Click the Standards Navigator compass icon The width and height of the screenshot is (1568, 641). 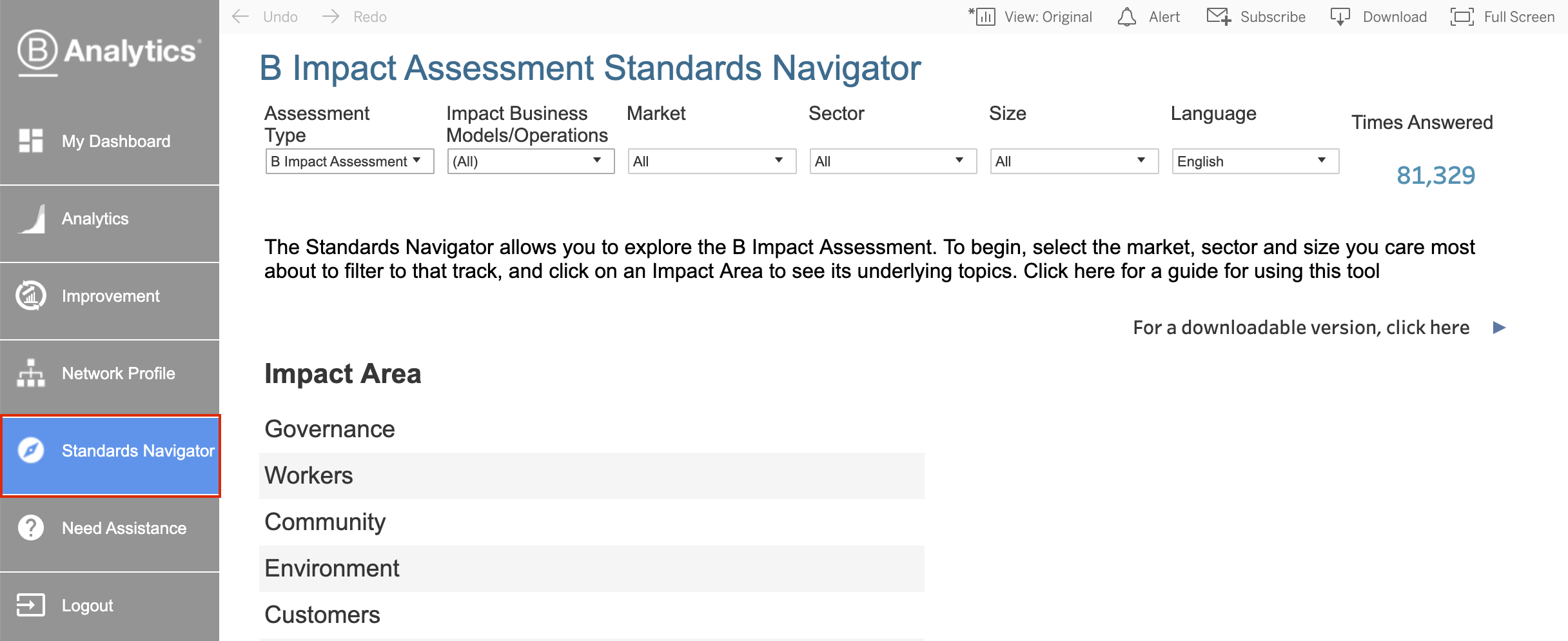tap(31, 451)
